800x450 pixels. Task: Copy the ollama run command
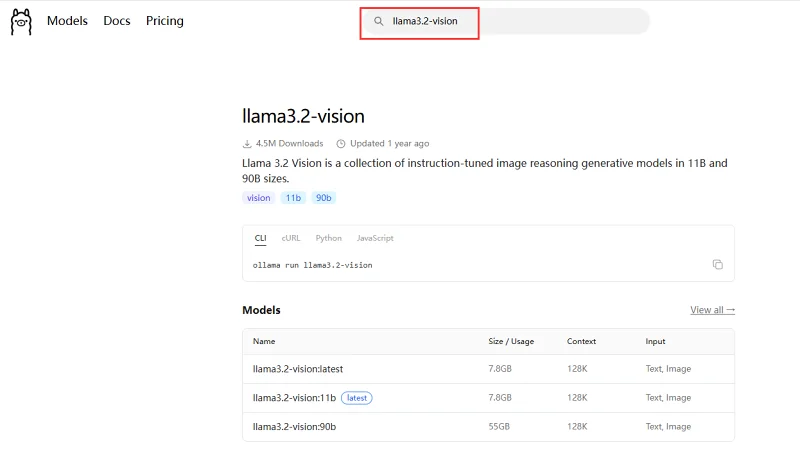[717, 264]
